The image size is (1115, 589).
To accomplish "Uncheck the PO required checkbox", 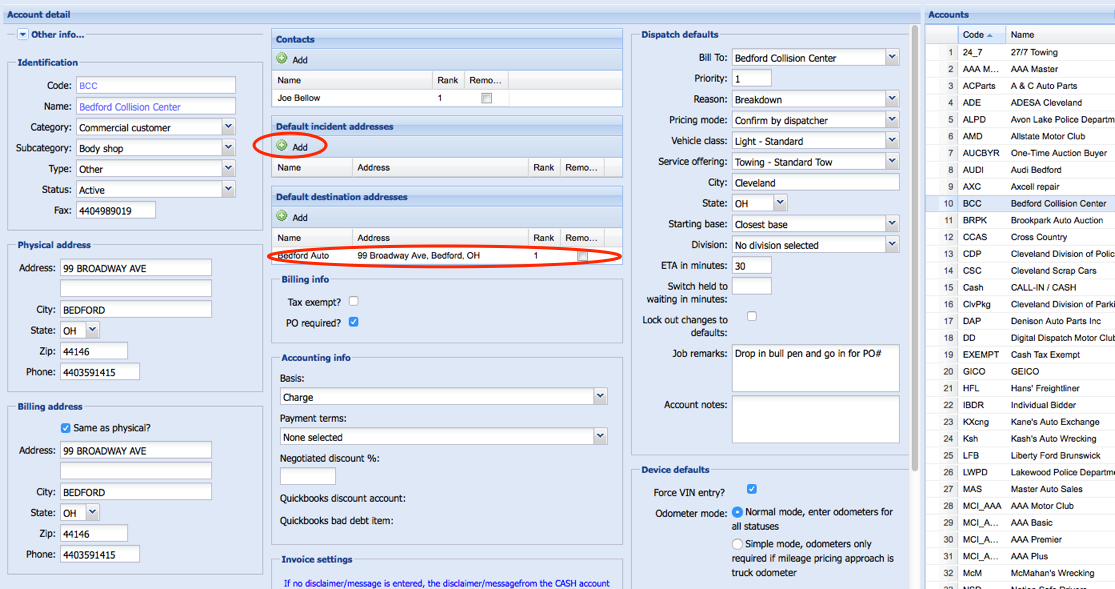I will tap(354, 322).
